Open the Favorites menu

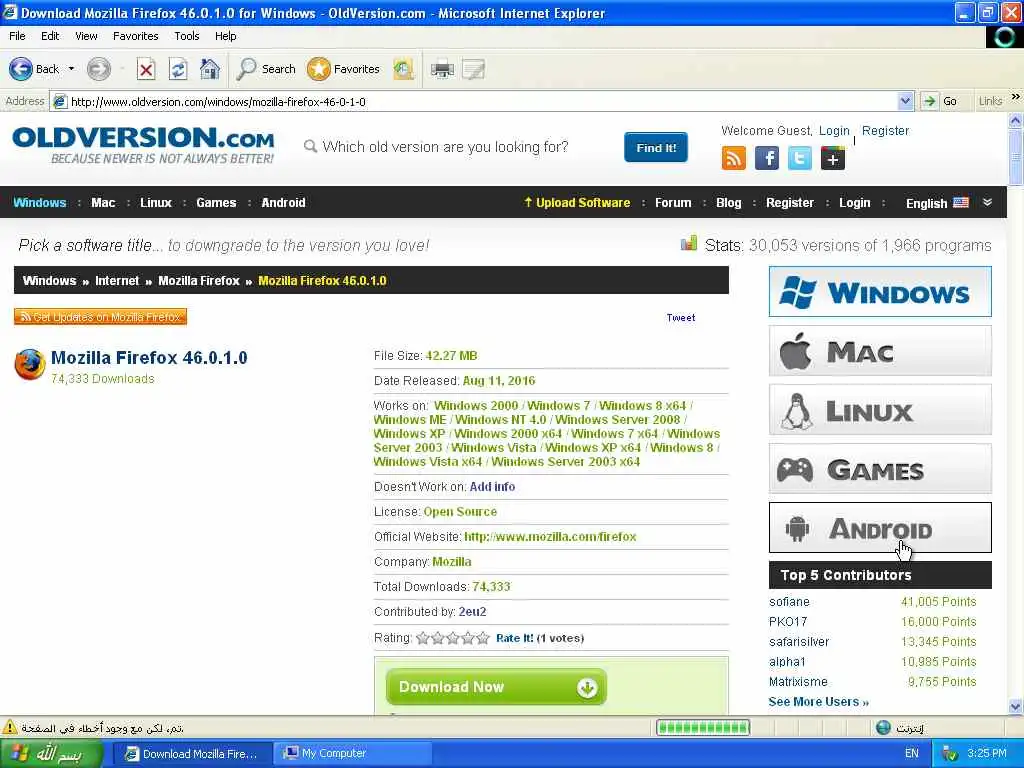pyautogui.click(x=136, y=36)
